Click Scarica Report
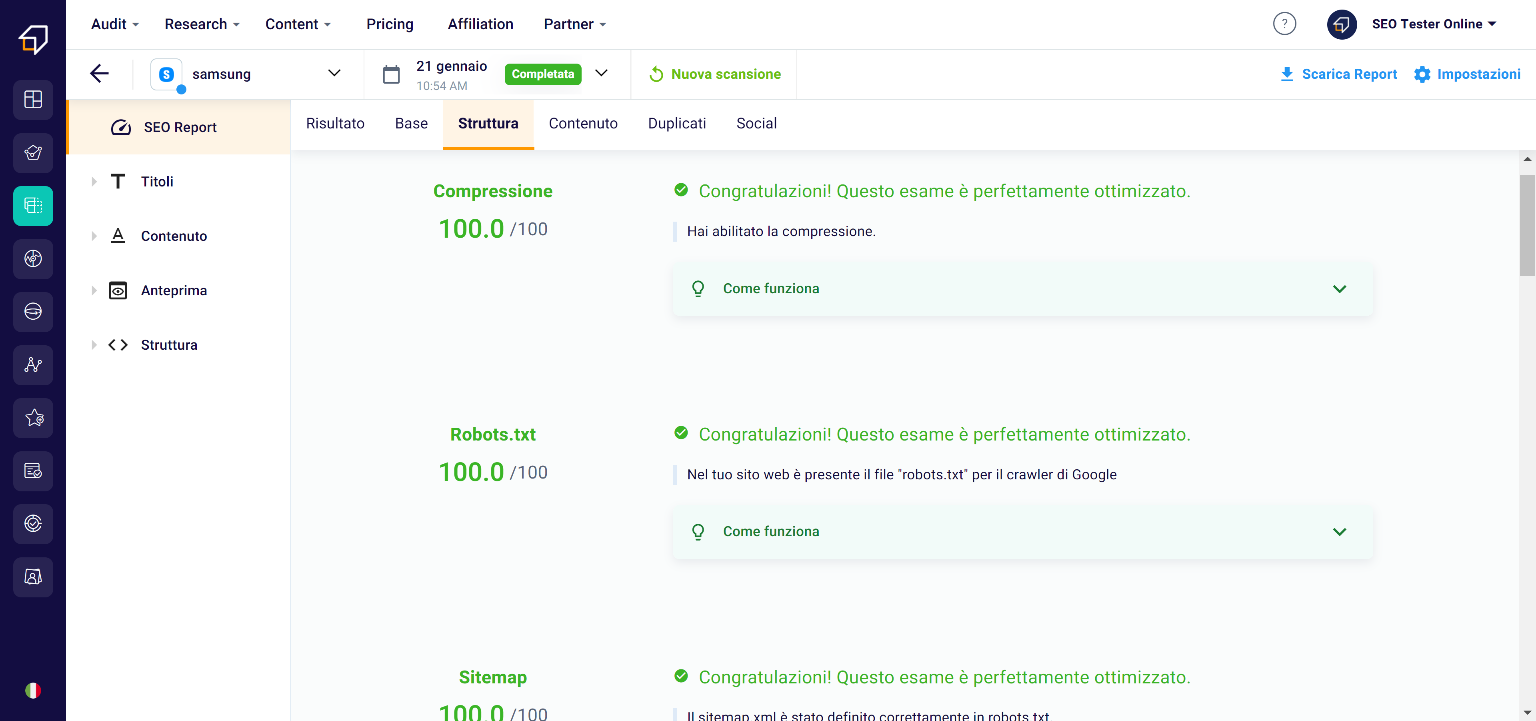Screen dimensions: 1536x721 coord(1338,73)
